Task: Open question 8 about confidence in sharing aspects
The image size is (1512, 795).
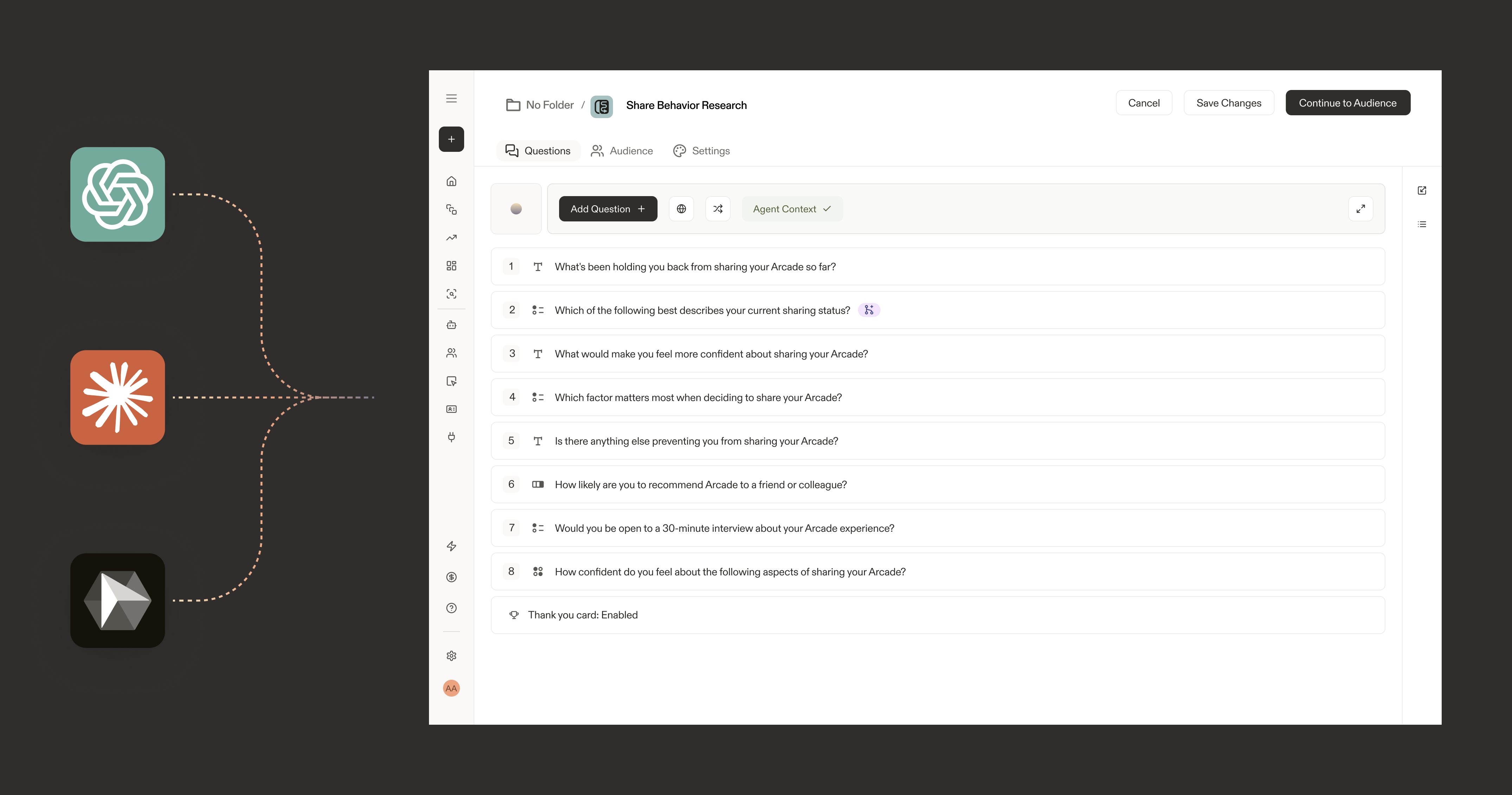Action: tap(938, 571)
